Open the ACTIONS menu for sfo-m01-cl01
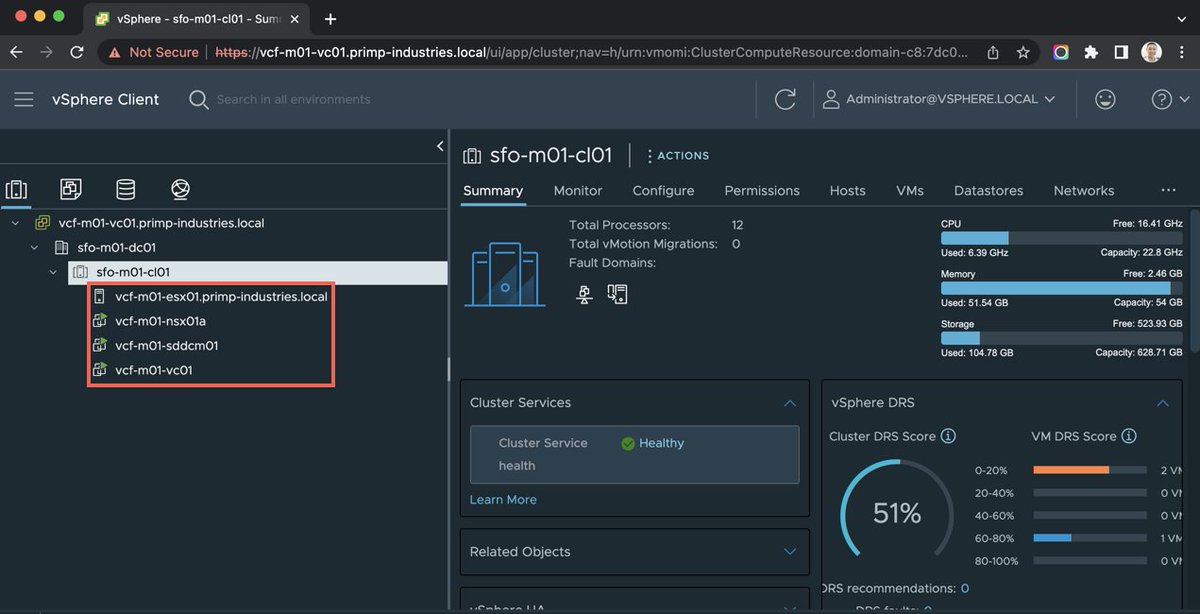The image size is (1200, 614). pyautogui.click(x=677, y=155)
